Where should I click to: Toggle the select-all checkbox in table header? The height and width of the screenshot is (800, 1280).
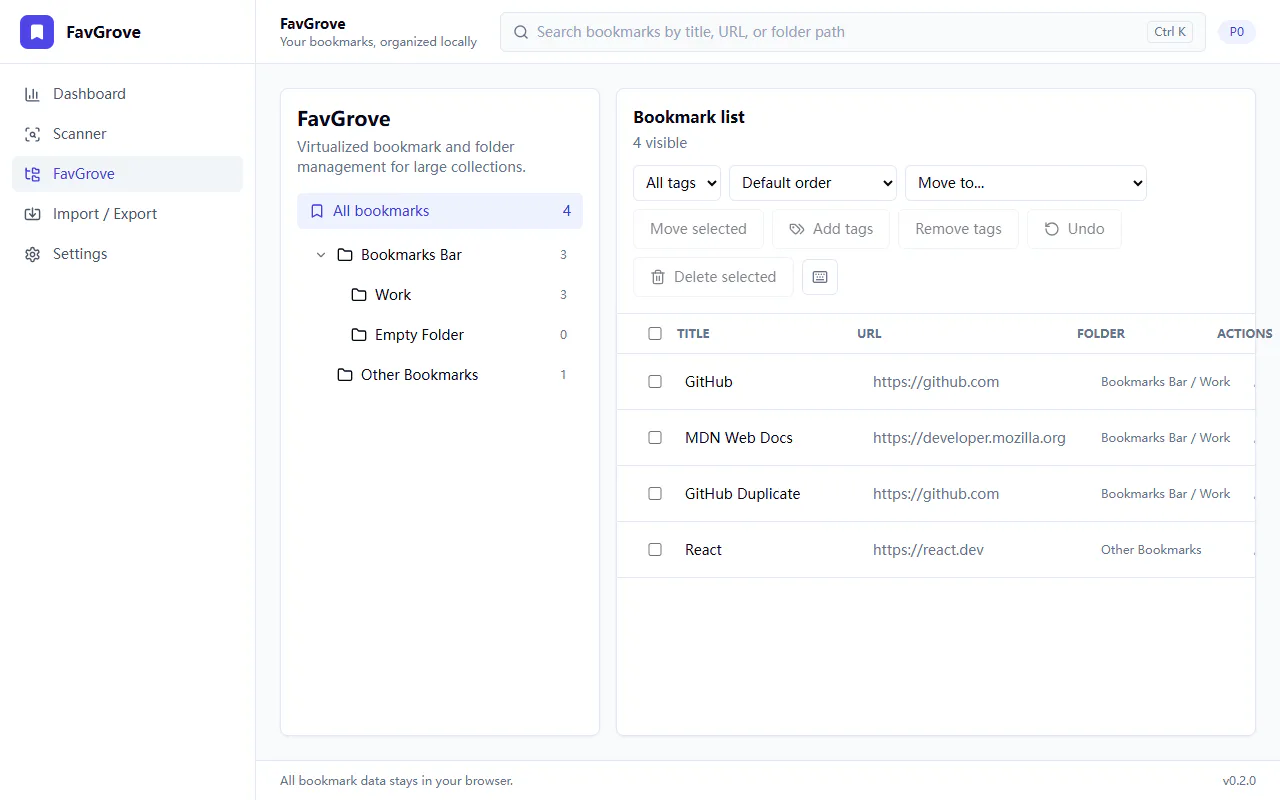pos(655,334)
